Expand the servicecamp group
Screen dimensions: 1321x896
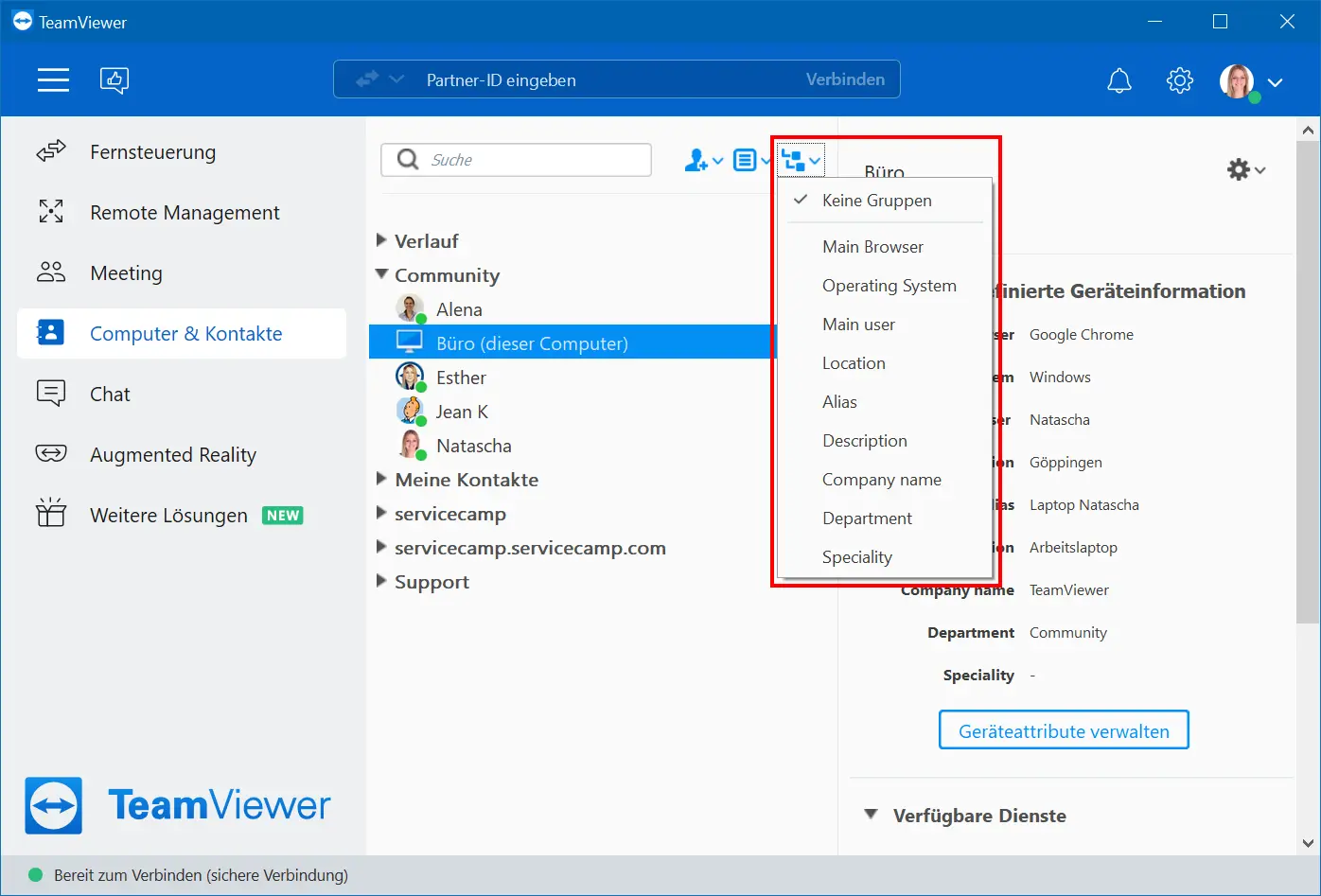pyautogui.click(x=381, y=513)
